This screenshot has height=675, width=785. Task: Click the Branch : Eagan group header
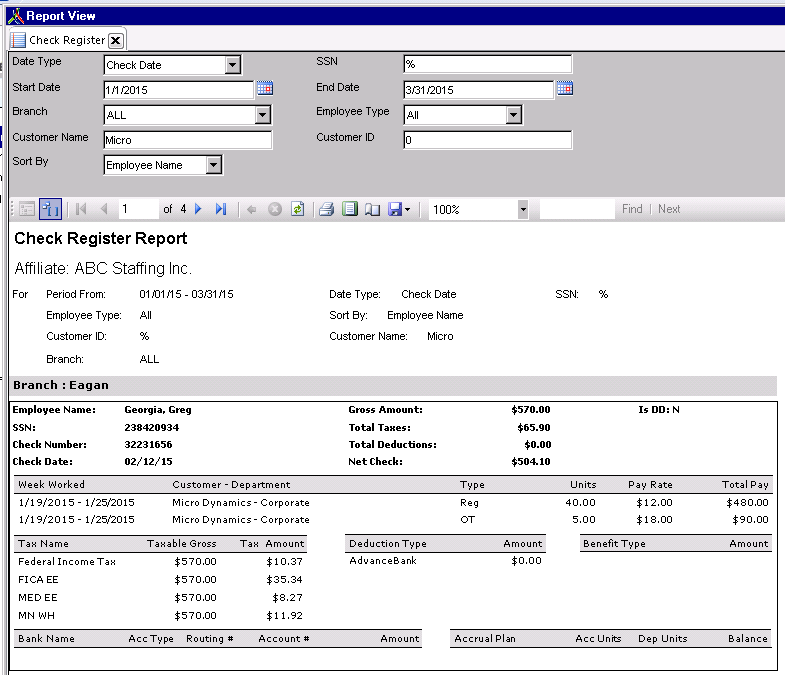(393, 385)
